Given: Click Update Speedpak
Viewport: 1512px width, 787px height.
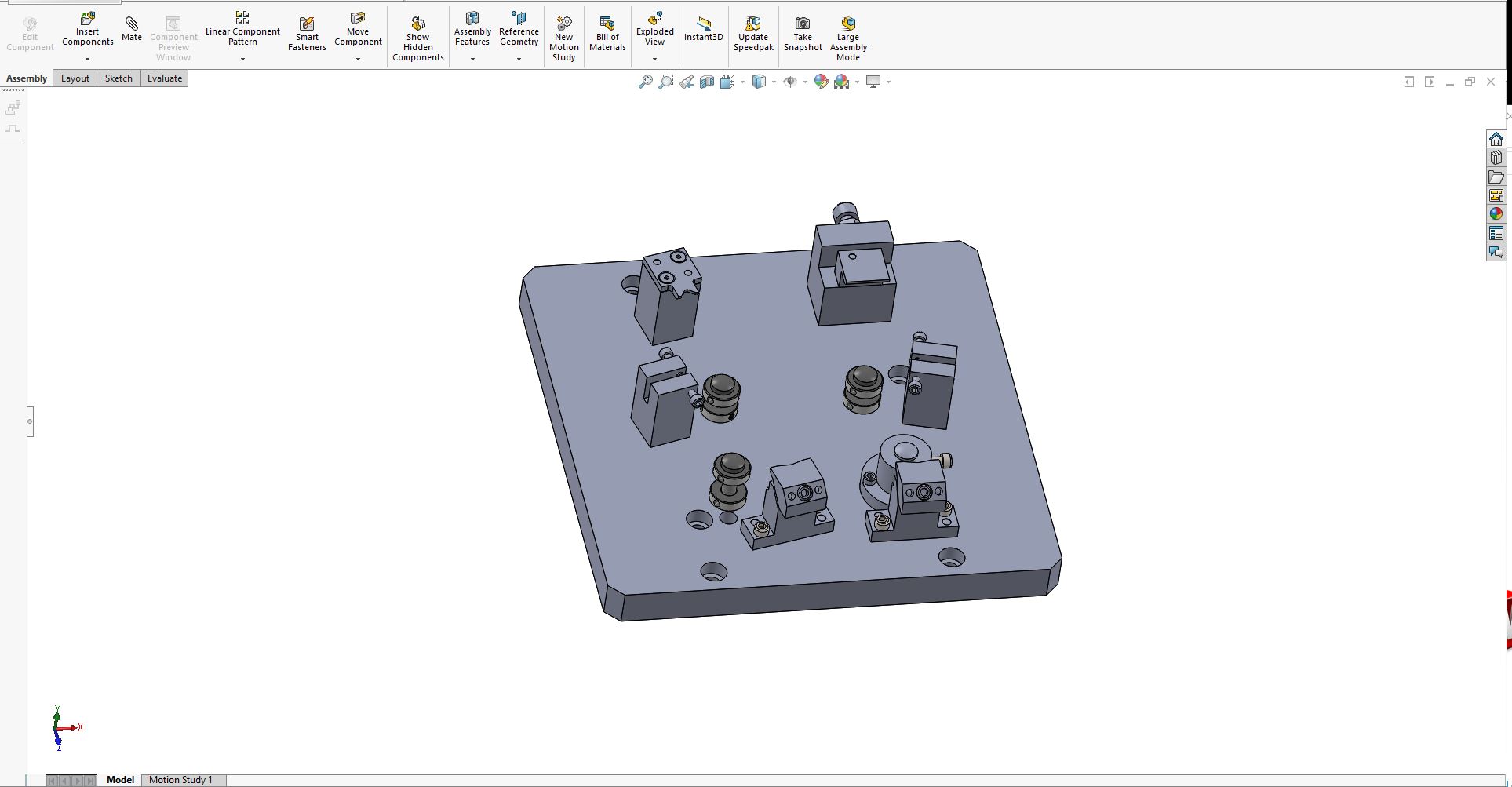Looking at the screenshot, I should 753,35.
